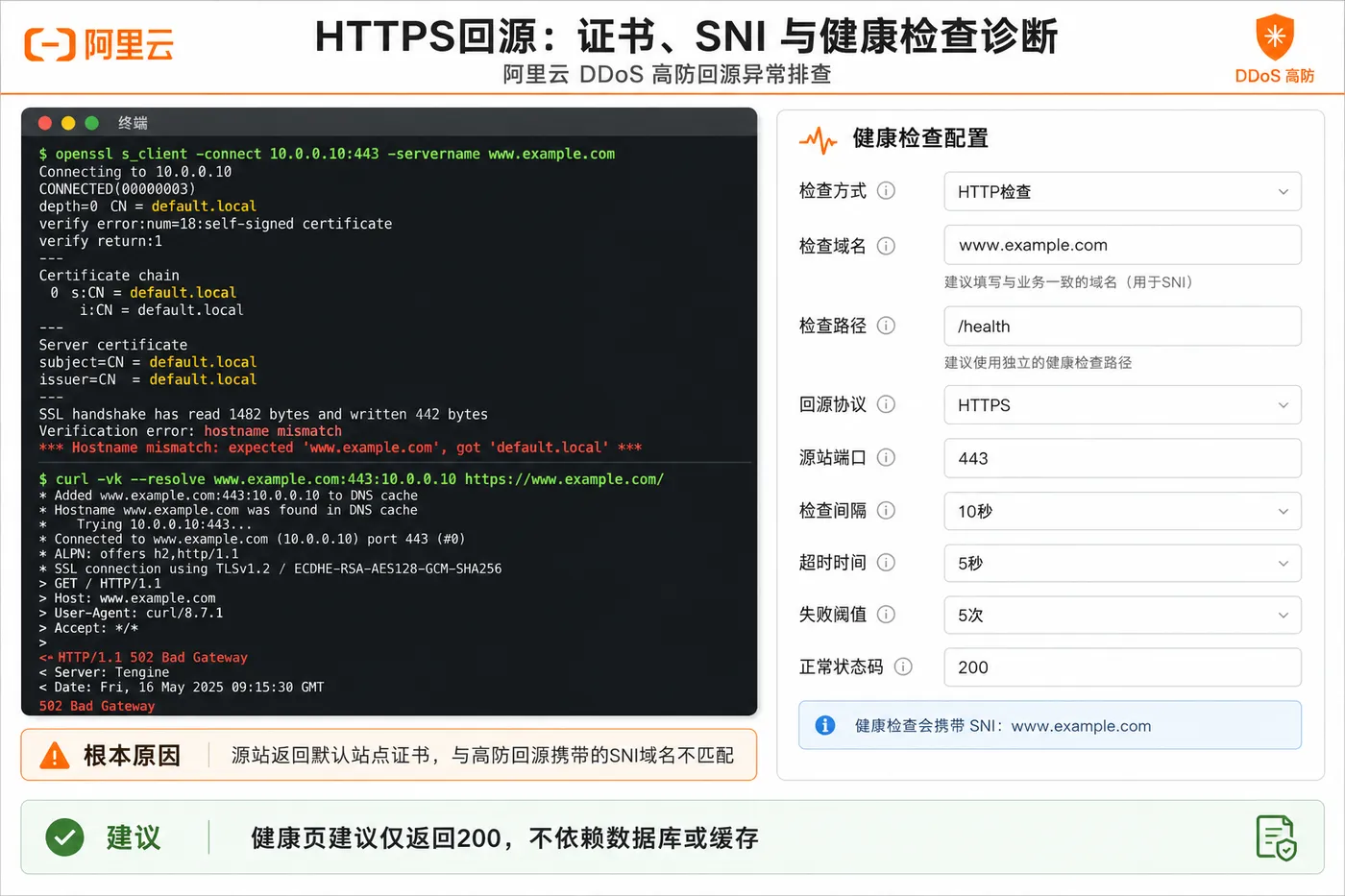Click the 检查路径 /health input field
This screenshot has width=1345, height=896.
click(x=1122, y=327)
